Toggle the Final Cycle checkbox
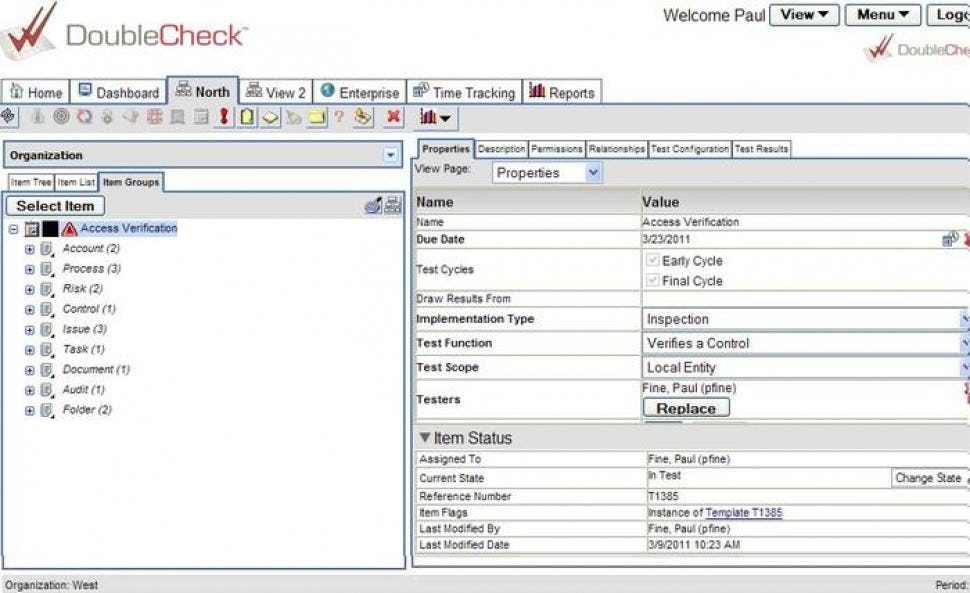This screenshot has height=593, width=970. (x=653, y=281)
